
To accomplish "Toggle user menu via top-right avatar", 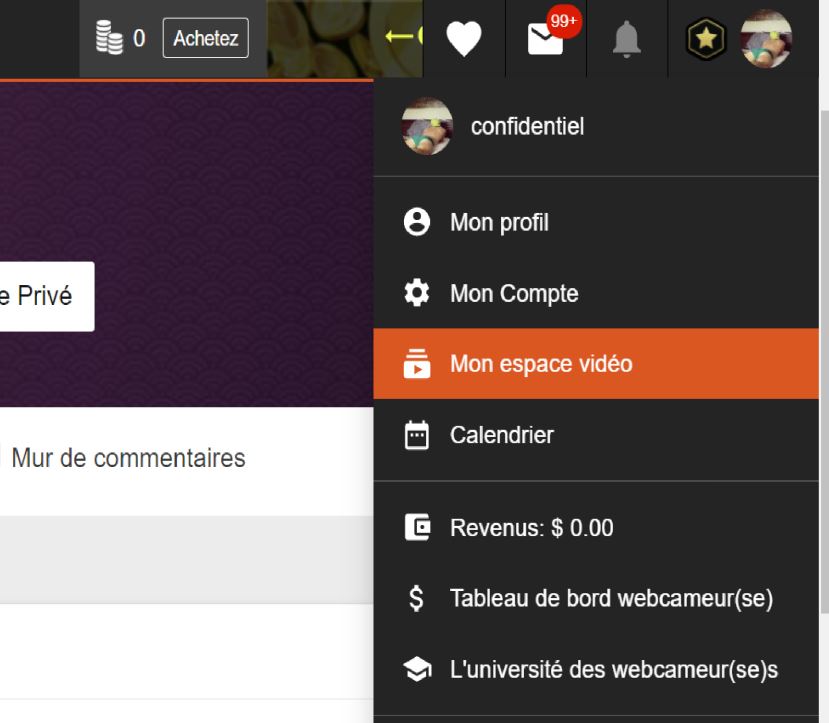I will [x=766, y=39].
